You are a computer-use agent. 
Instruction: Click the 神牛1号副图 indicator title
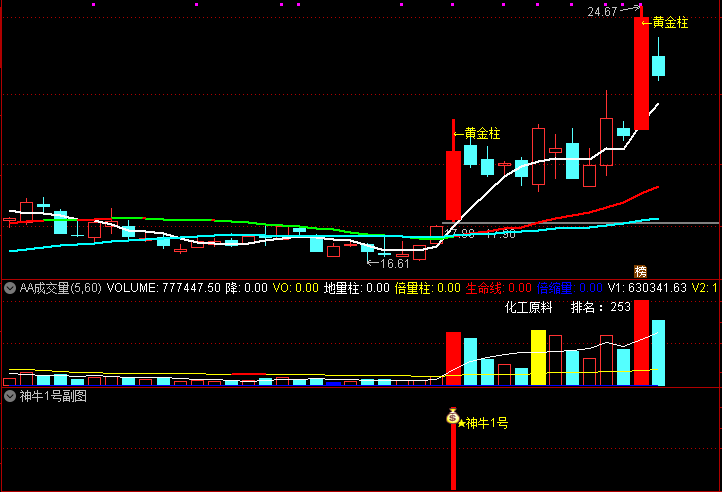click(53, 396)
